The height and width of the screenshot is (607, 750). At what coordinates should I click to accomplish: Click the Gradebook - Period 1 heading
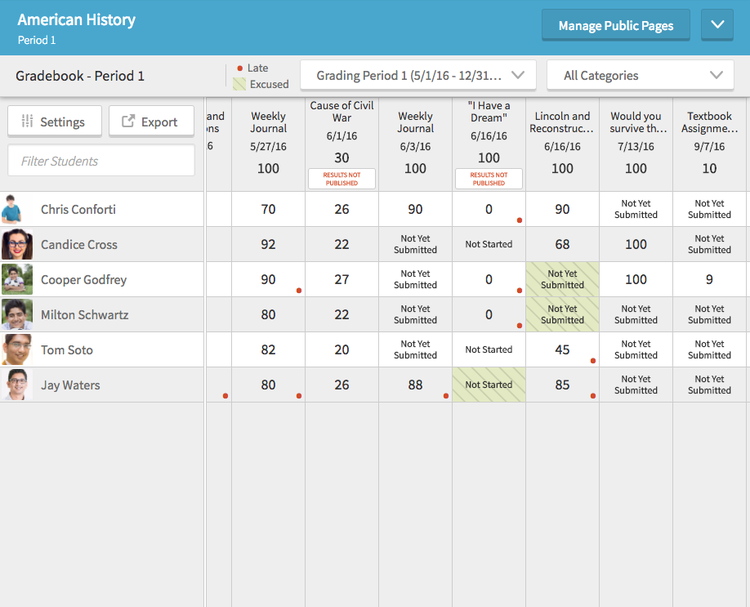80,76
